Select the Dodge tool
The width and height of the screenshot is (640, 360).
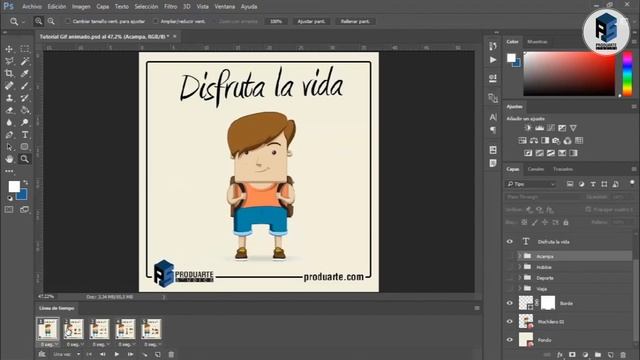[25, 122]
